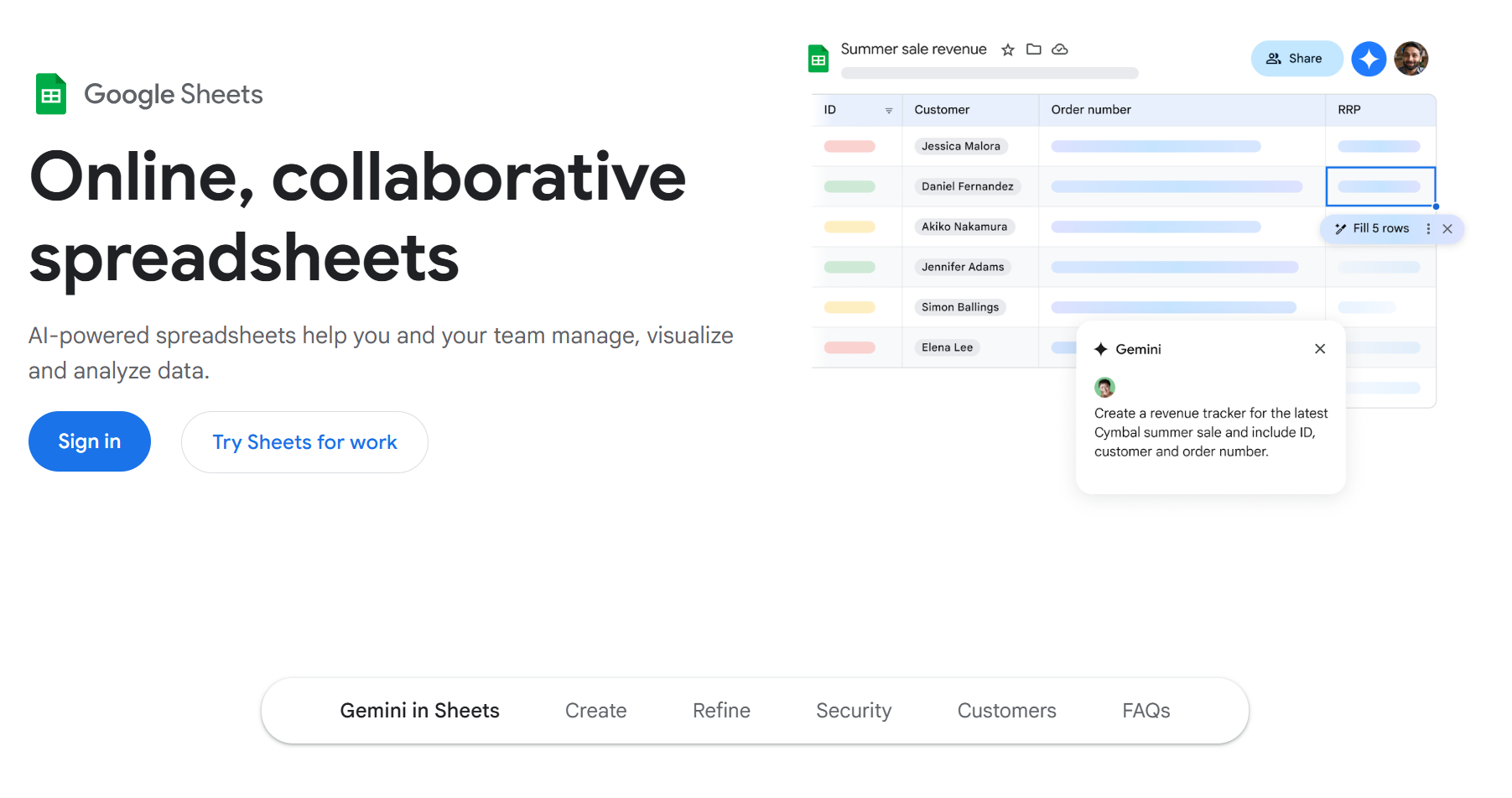
Task: Click the move-to-folder icon
Action: 1034,50
